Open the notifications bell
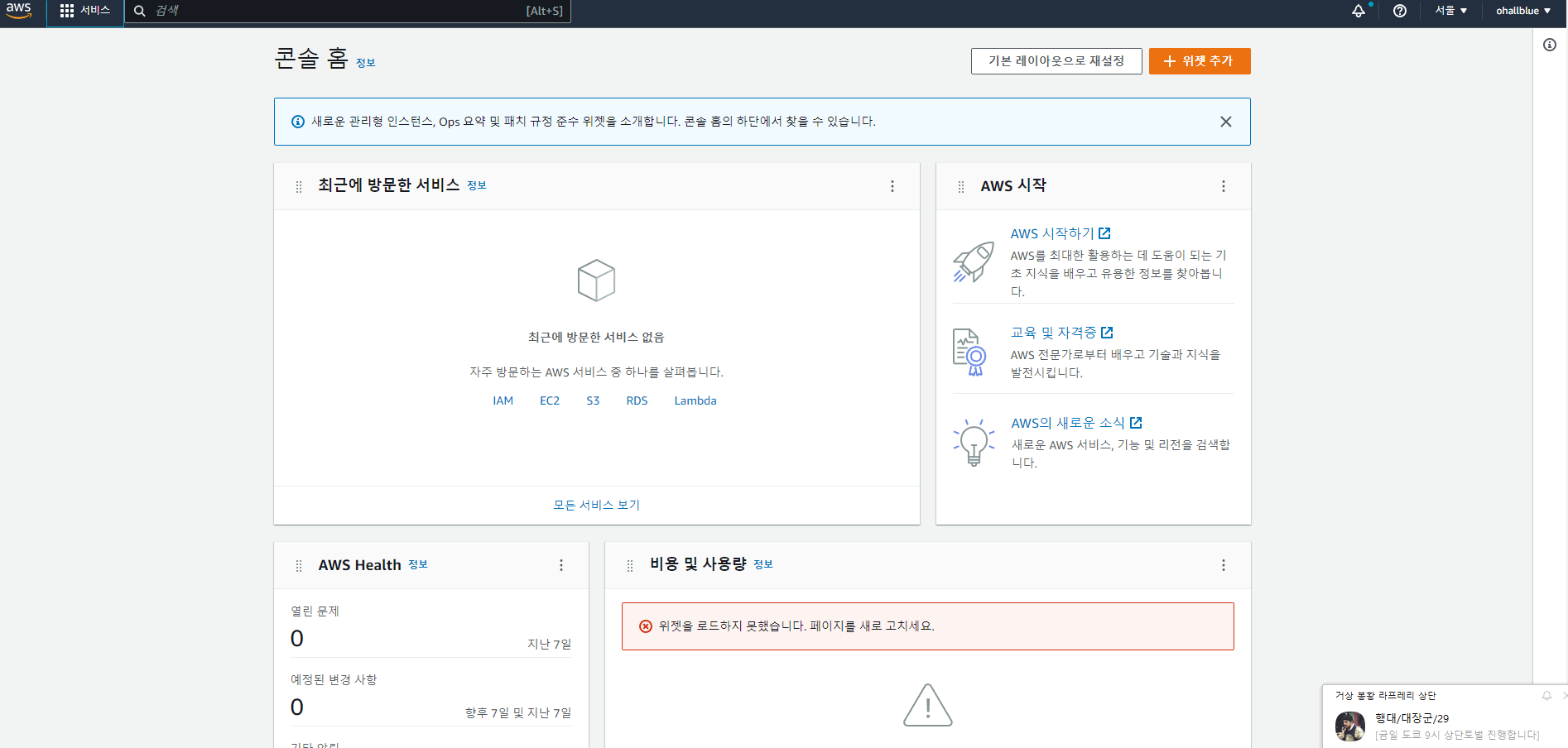This screenshot has width=1568, height=748. coord(1359,11)
